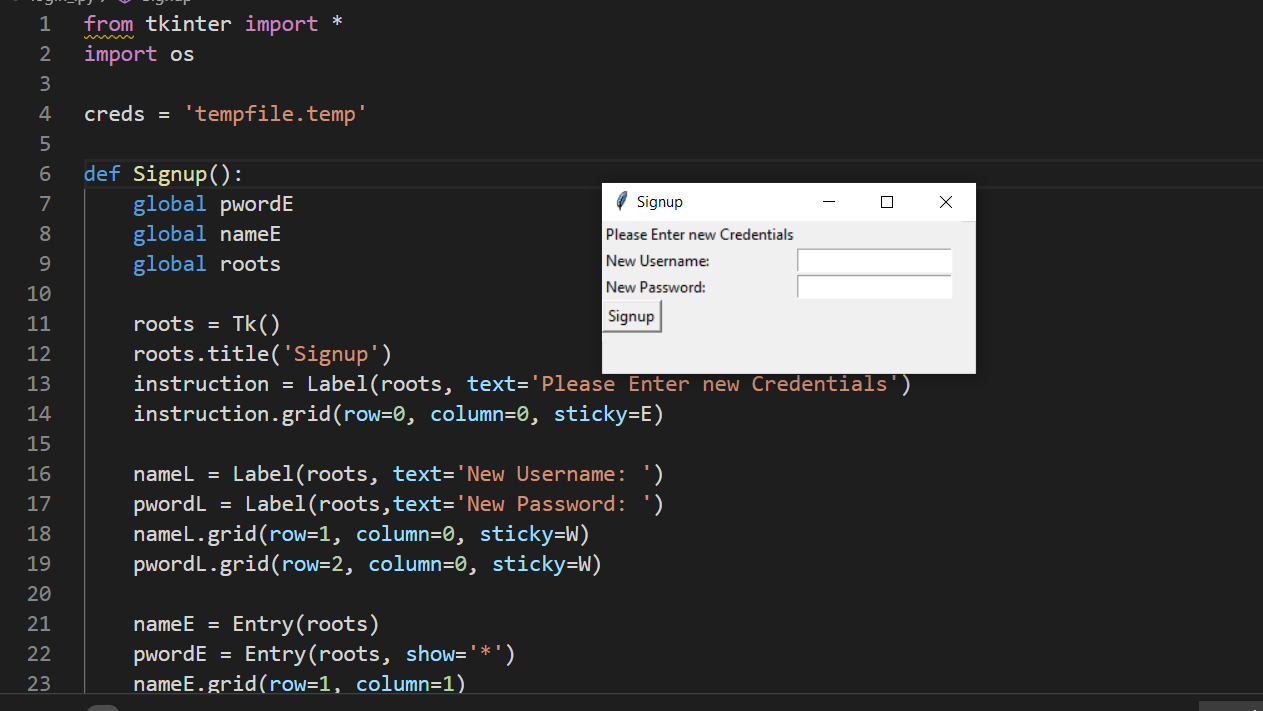This screenshot has height=711, width=1263.
Task: Open the login_.py breadcrumb dropdown
Action: (62, 3)
